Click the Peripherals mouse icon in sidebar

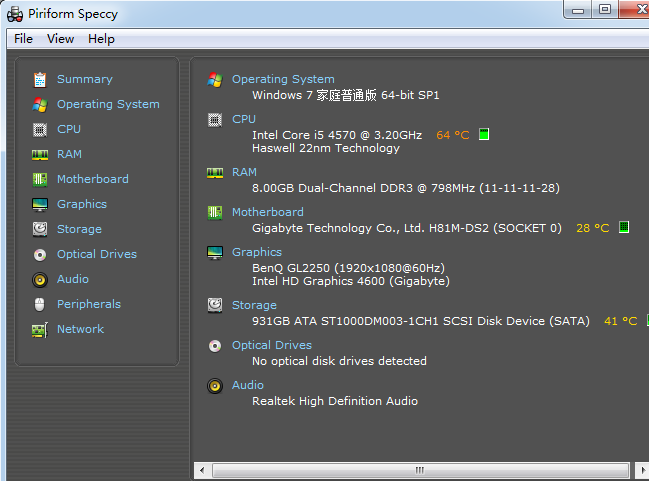(x=40, y=304)
